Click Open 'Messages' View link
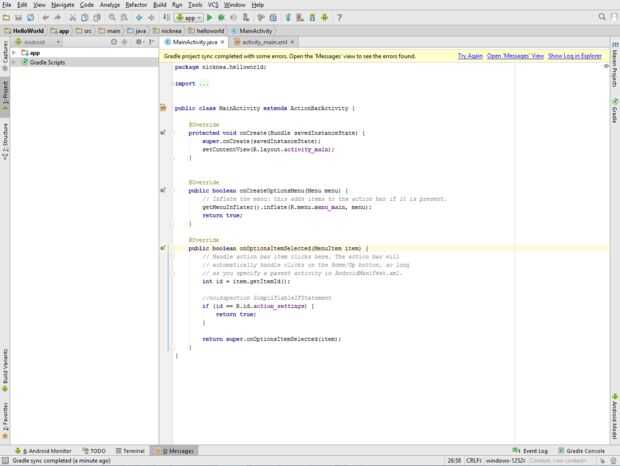The height and width of the screenshot is (466, 620). point(515,56)
